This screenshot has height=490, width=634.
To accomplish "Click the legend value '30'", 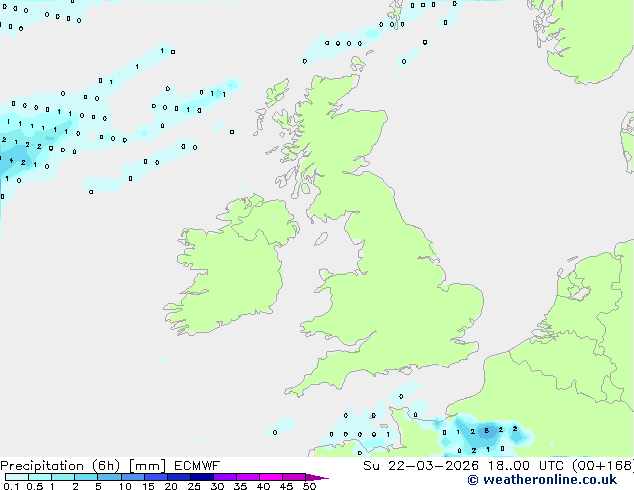I will click(x=217, y=486).
